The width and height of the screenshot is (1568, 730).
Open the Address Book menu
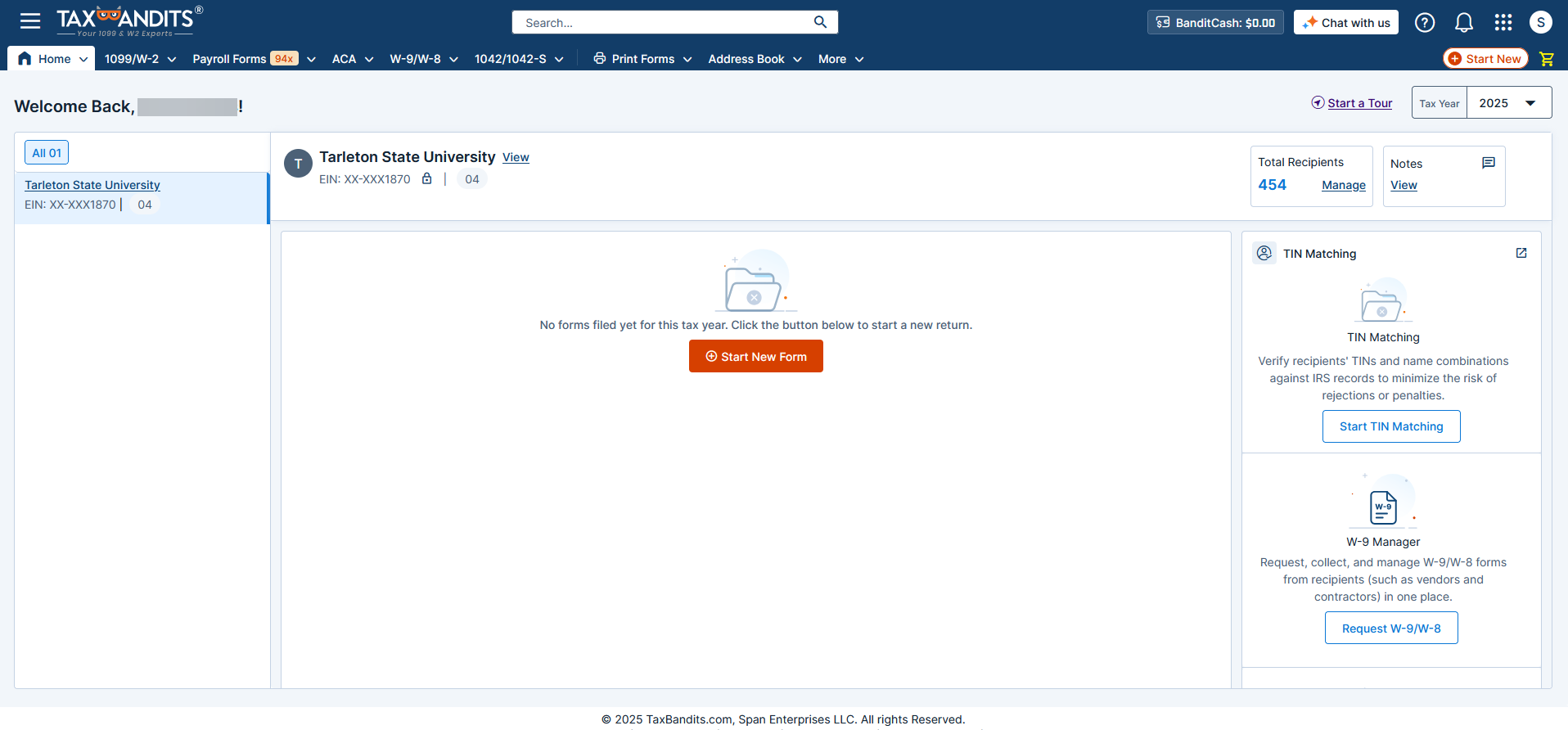tap(755, 59)
